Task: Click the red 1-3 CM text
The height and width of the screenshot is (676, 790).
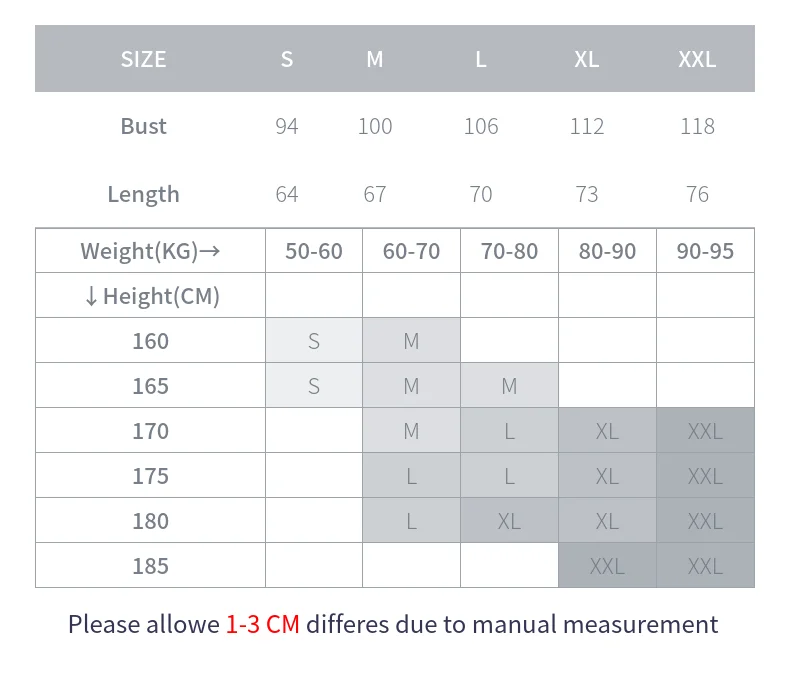Action: pyautogui.click(x=262, y=625)
